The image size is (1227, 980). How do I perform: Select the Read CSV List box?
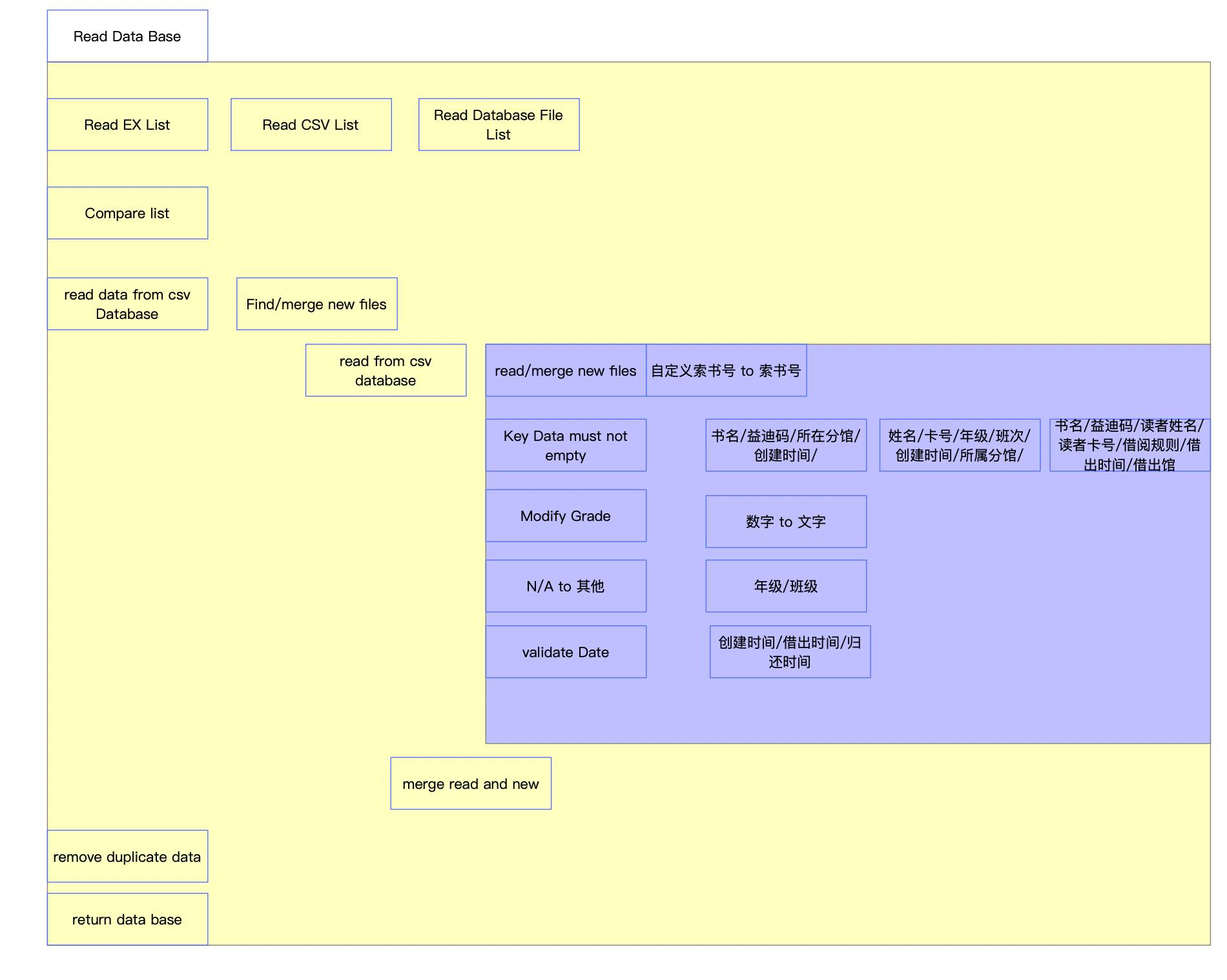311,125
